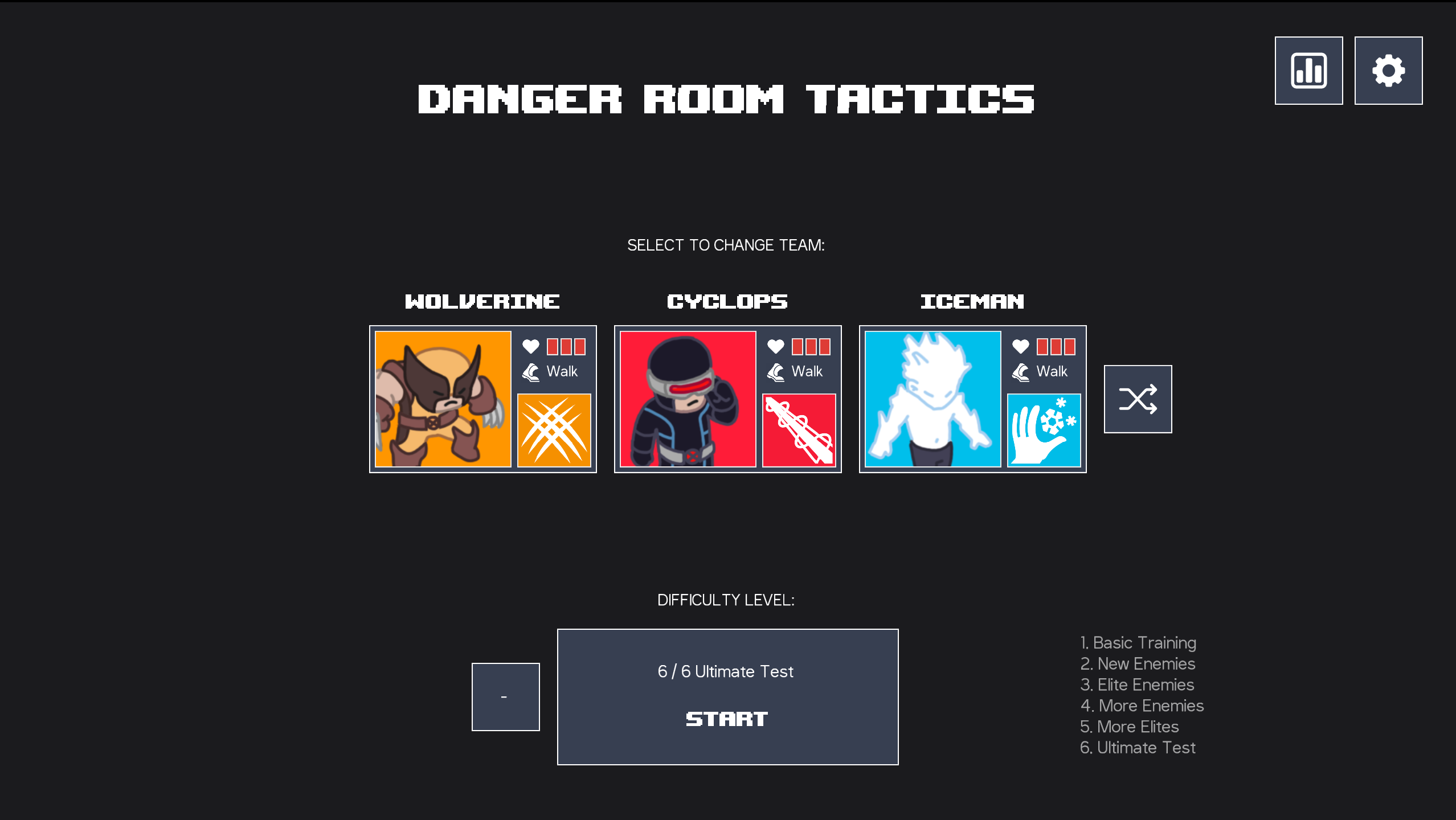Click Iceman's heart health icon
The height and width of the screenshot is (820, 1456).
click(x=1020, y=346)
